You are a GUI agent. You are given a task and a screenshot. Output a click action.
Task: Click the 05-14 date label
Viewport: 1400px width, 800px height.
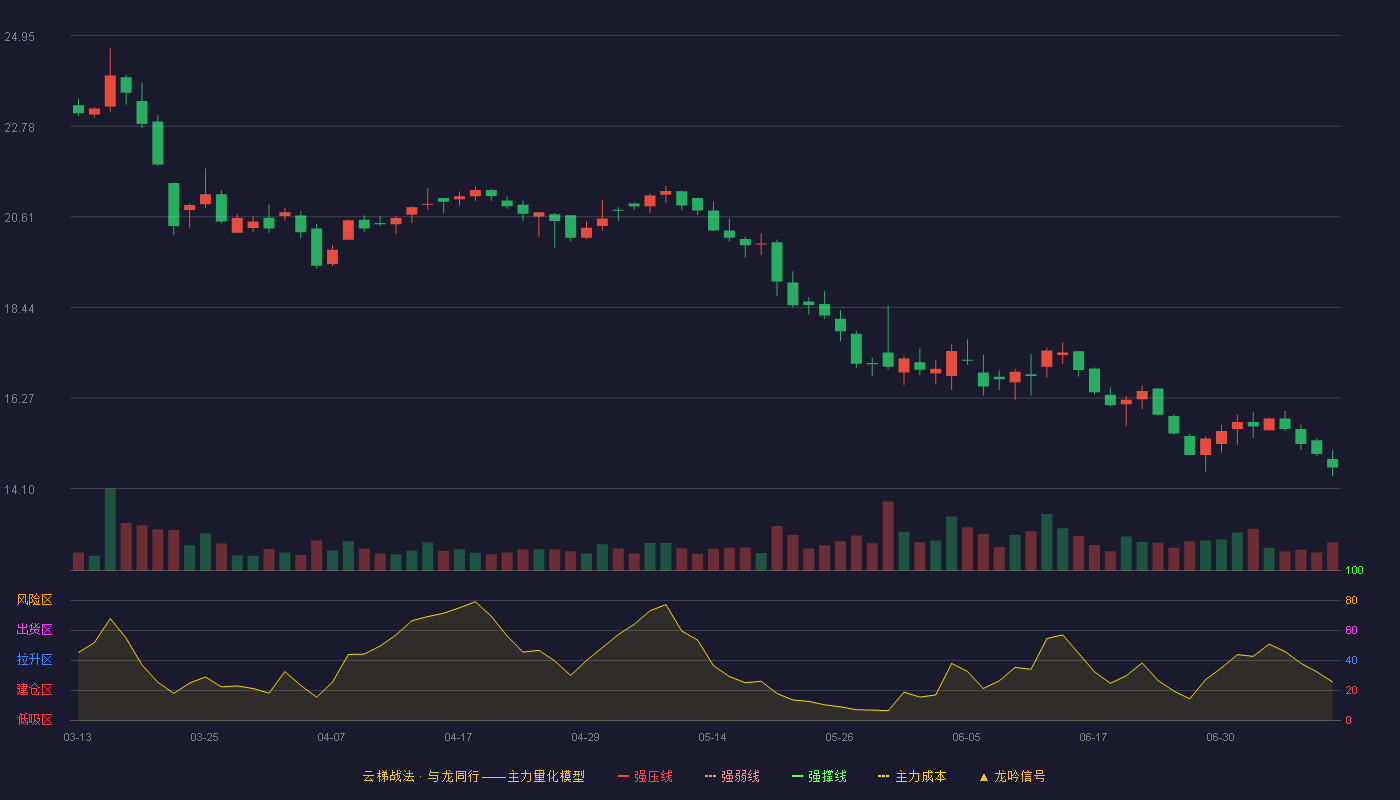point(712,737)
